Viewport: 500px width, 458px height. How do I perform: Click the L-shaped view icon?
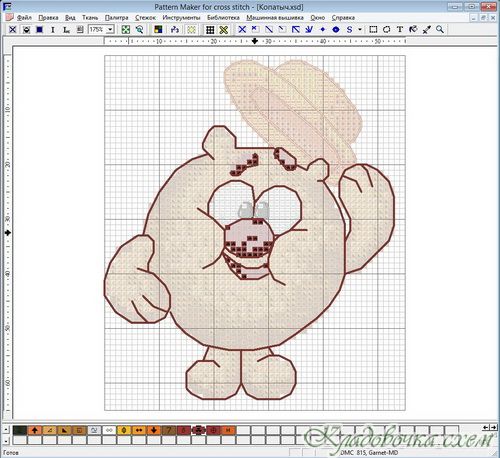click(x=66, y=30)
